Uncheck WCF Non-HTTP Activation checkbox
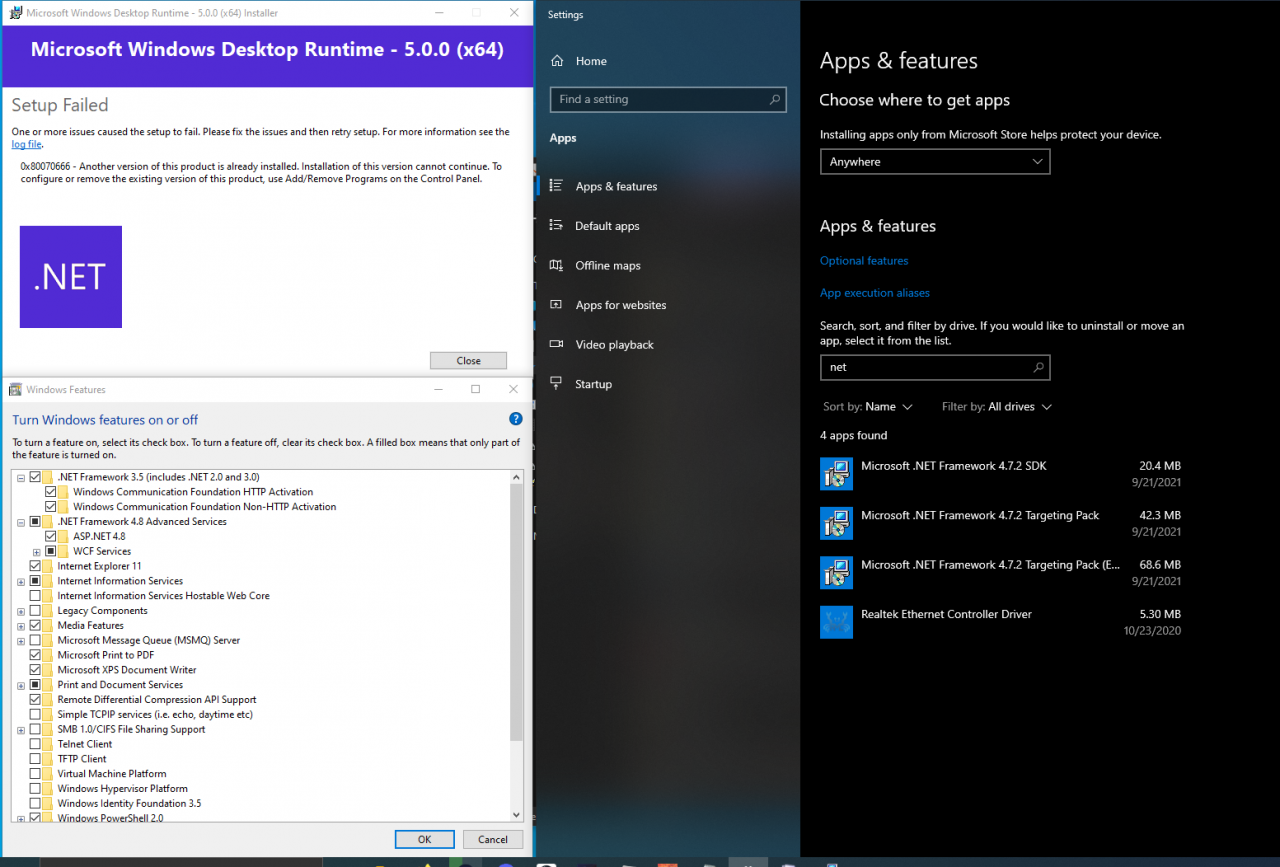Image resolution: width=1280 pixels, height=867 pixels. pos(50,507)
